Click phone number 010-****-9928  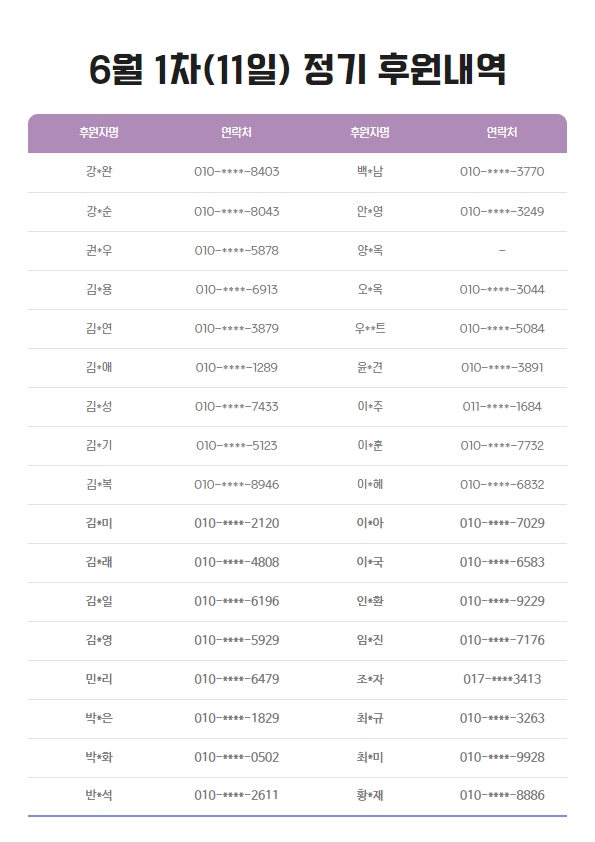pyautogui.click(x=502, y=757)
